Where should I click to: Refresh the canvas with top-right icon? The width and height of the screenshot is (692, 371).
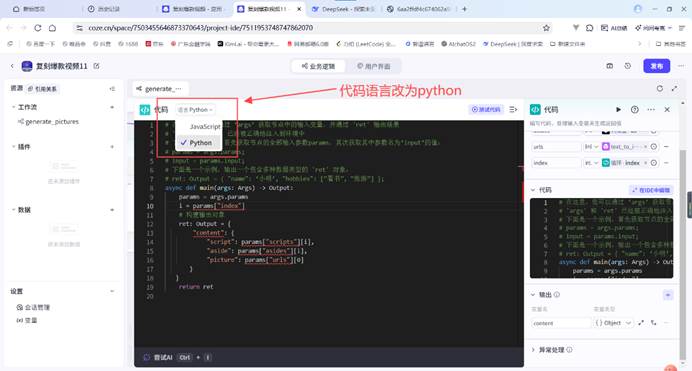659,89
